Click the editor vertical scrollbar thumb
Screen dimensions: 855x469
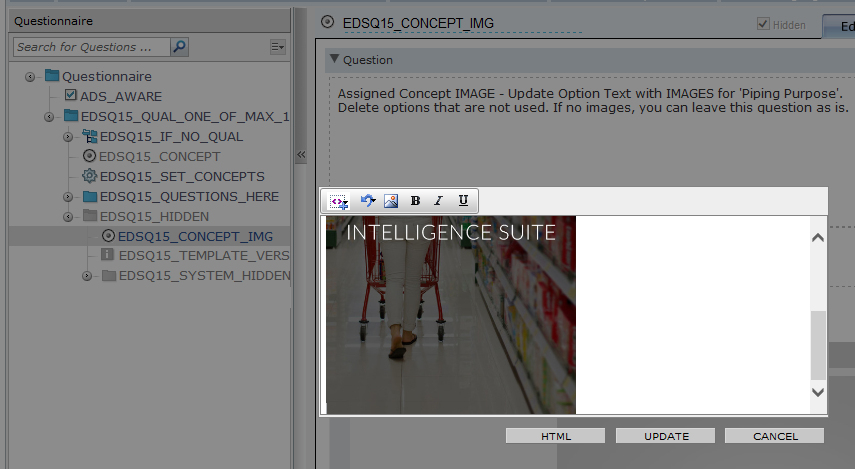[818, 345]
